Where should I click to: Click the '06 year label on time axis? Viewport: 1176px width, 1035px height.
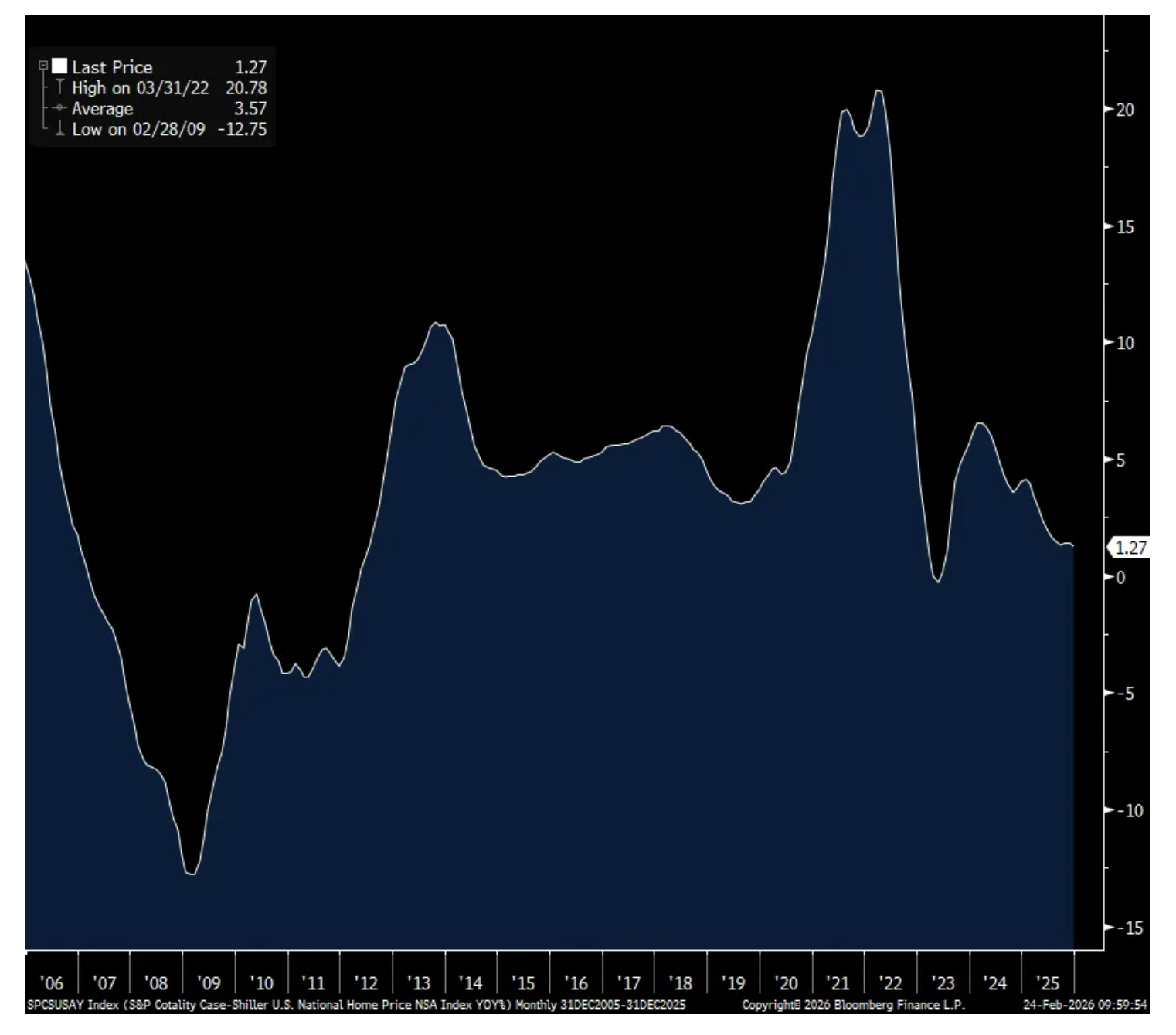(x=51, y=983)
